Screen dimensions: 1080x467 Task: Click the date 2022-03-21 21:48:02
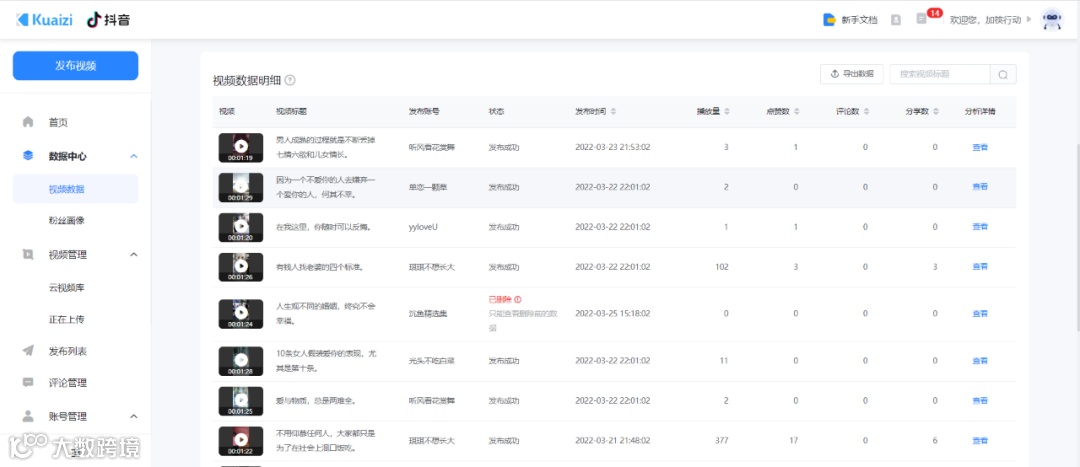[612, 441]
